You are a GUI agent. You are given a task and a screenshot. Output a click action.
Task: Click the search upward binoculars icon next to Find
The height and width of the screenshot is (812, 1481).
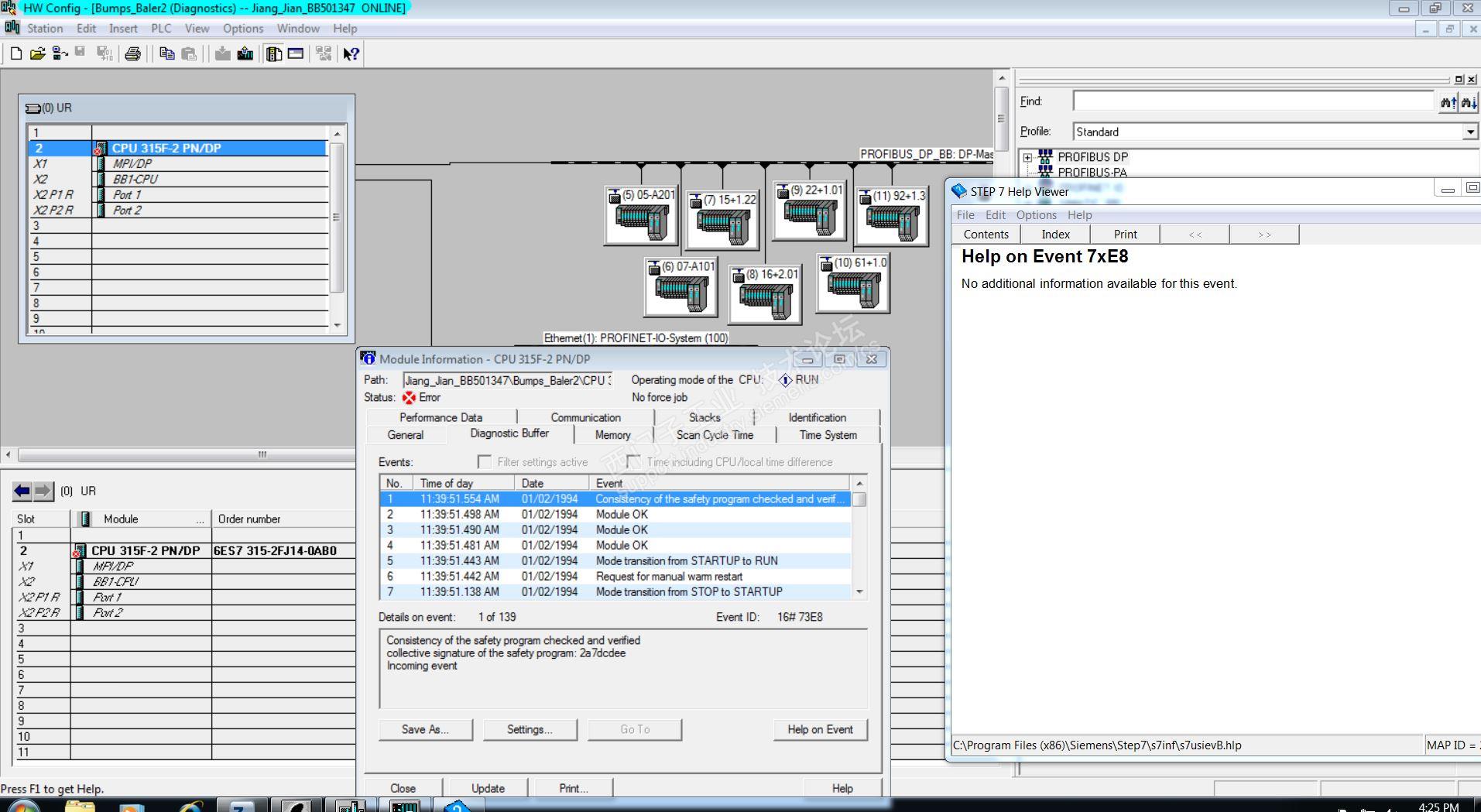1448,101
